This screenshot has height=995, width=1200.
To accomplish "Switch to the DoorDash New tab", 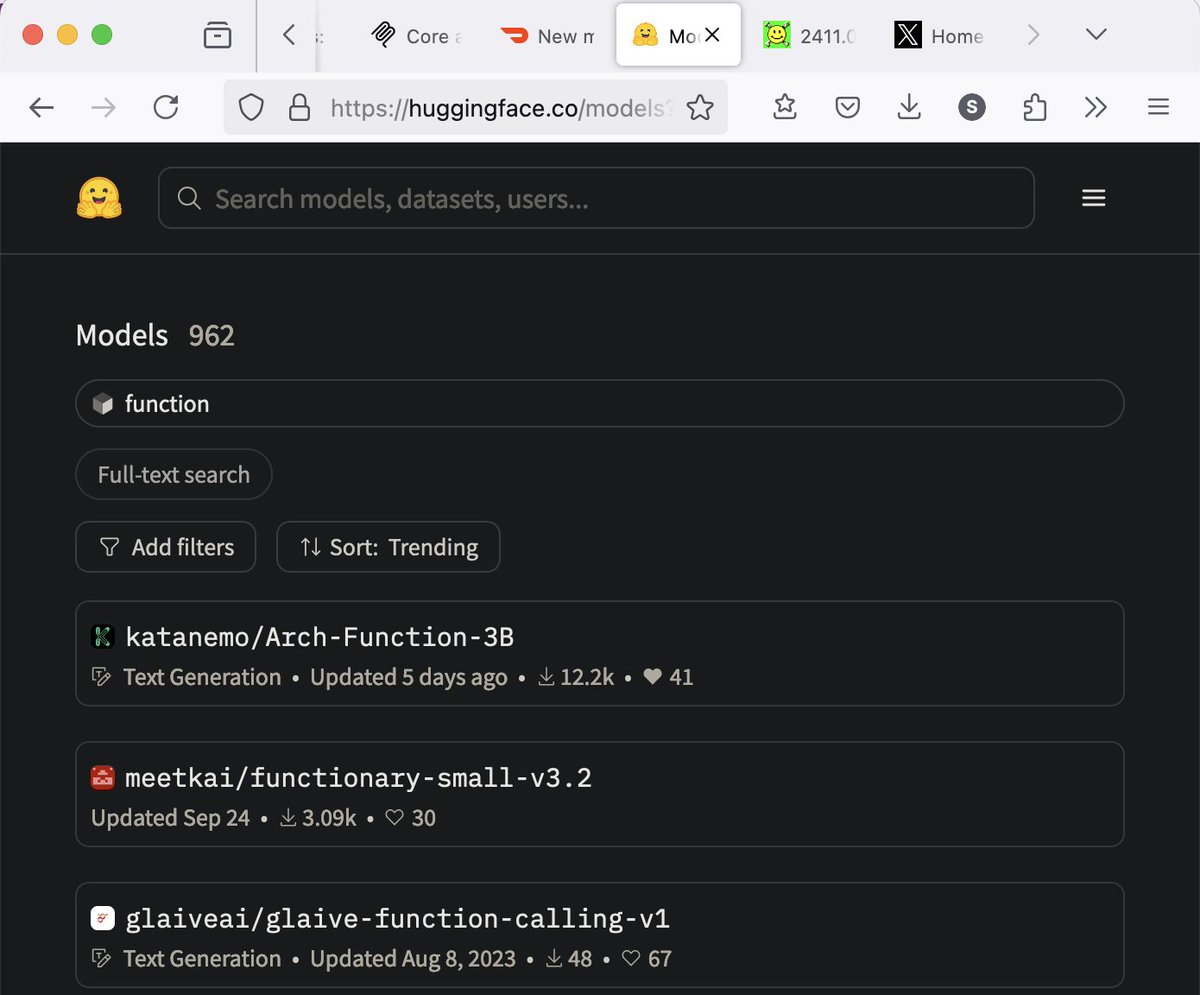I will click(x=548, y=36).
